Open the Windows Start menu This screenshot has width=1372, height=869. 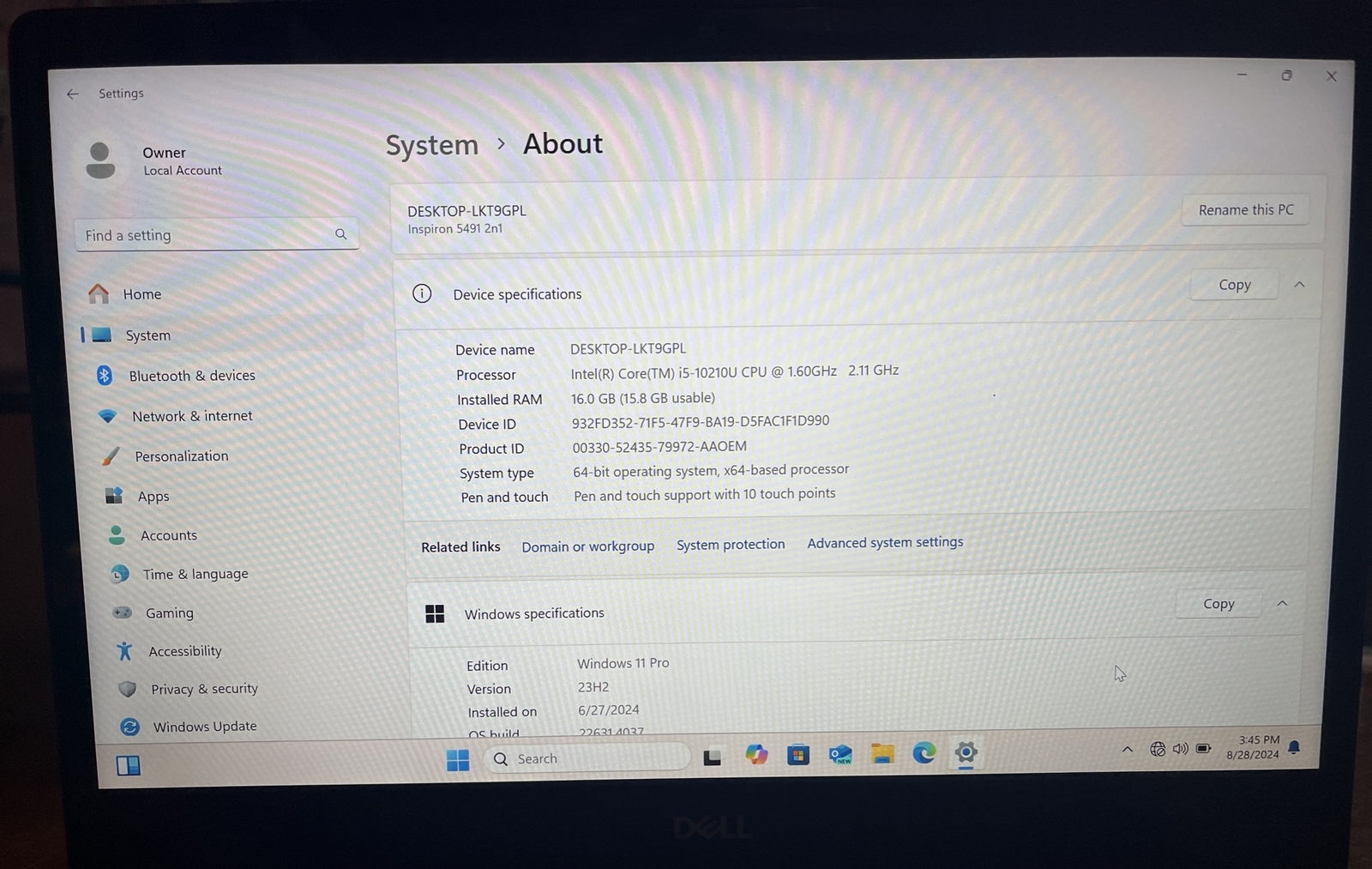click(x=458, y=760)
